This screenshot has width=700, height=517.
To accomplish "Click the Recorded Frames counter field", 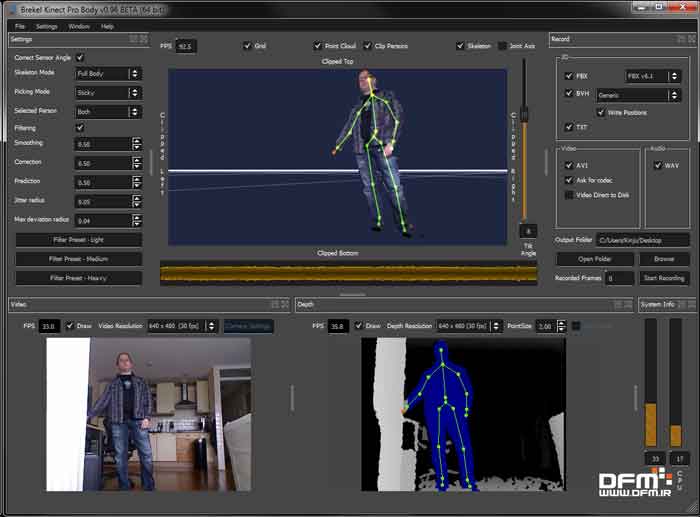I will [x=619, y=278].
